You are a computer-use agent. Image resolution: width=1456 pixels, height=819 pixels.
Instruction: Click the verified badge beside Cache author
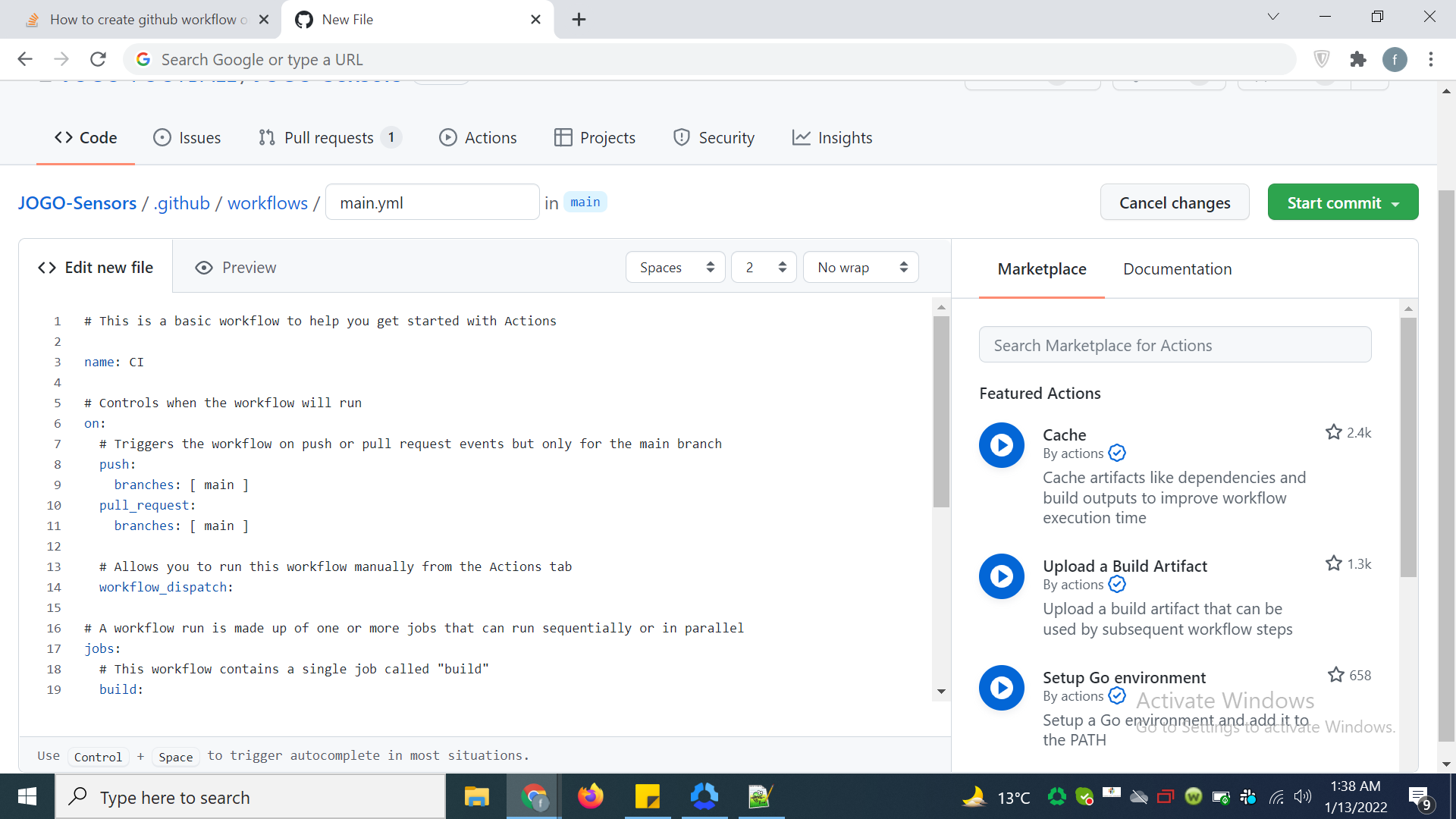point(1117,453)
